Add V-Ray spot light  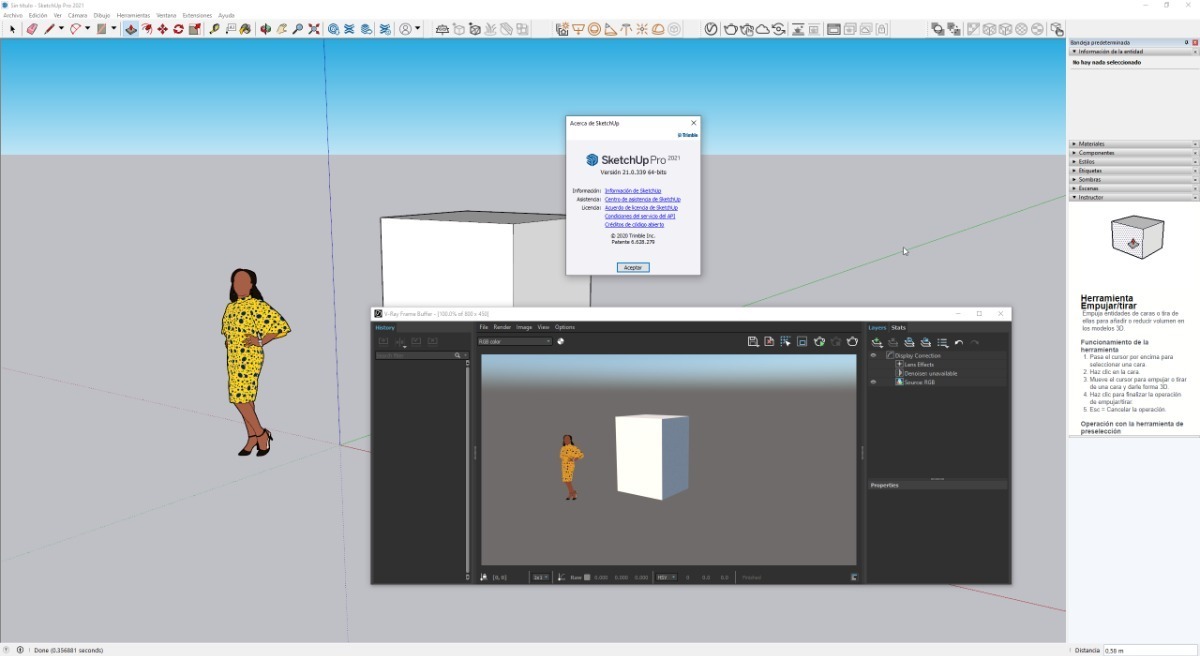610,29
